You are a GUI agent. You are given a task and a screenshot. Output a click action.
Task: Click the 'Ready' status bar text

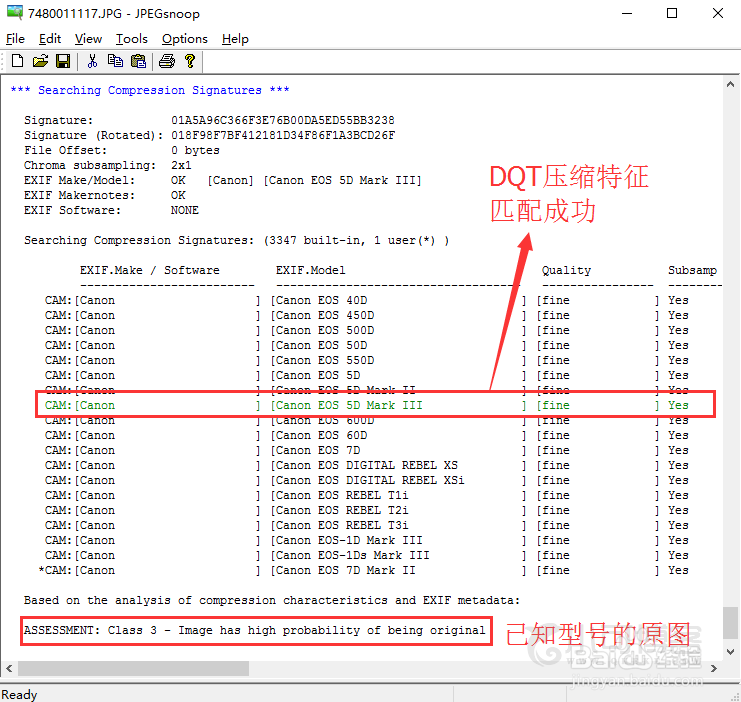(x=19, y=694)
